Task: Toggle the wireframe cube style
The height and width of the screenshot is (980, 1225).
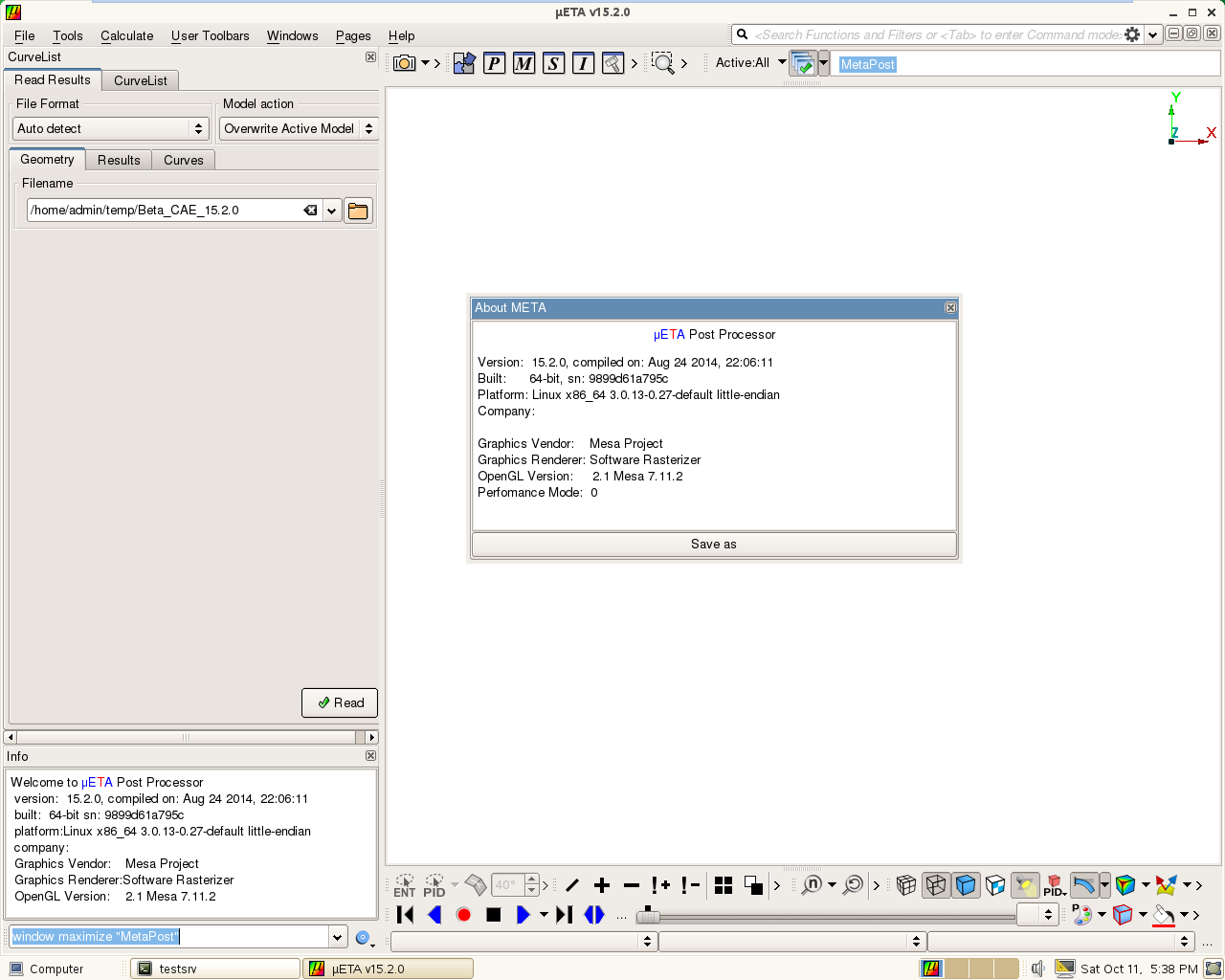Action: tap(906, 885)
